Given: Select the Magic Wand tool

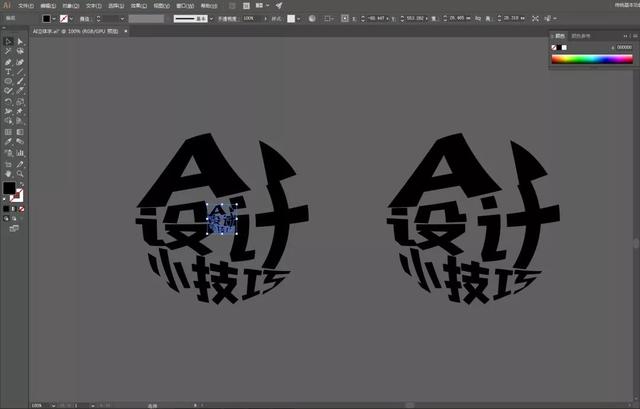Looking at the screenshot, I should (x=8, y=51).
